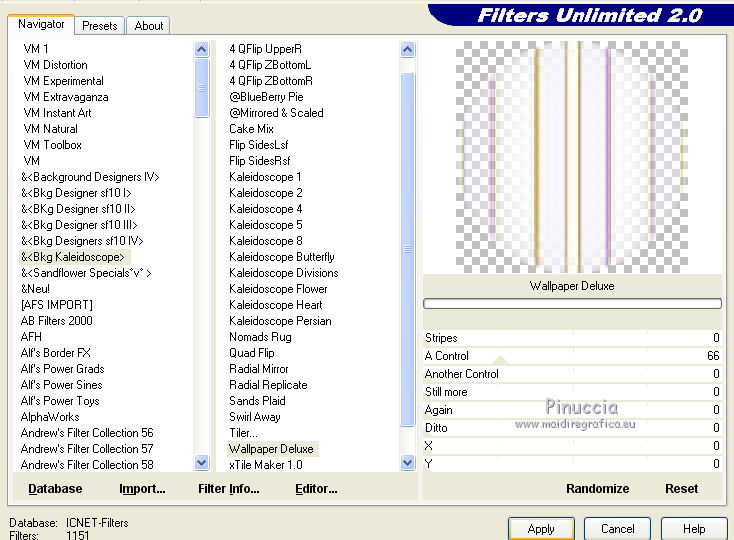Adjust the Ditto slider

pyautogui.click(x=572, y=428)
